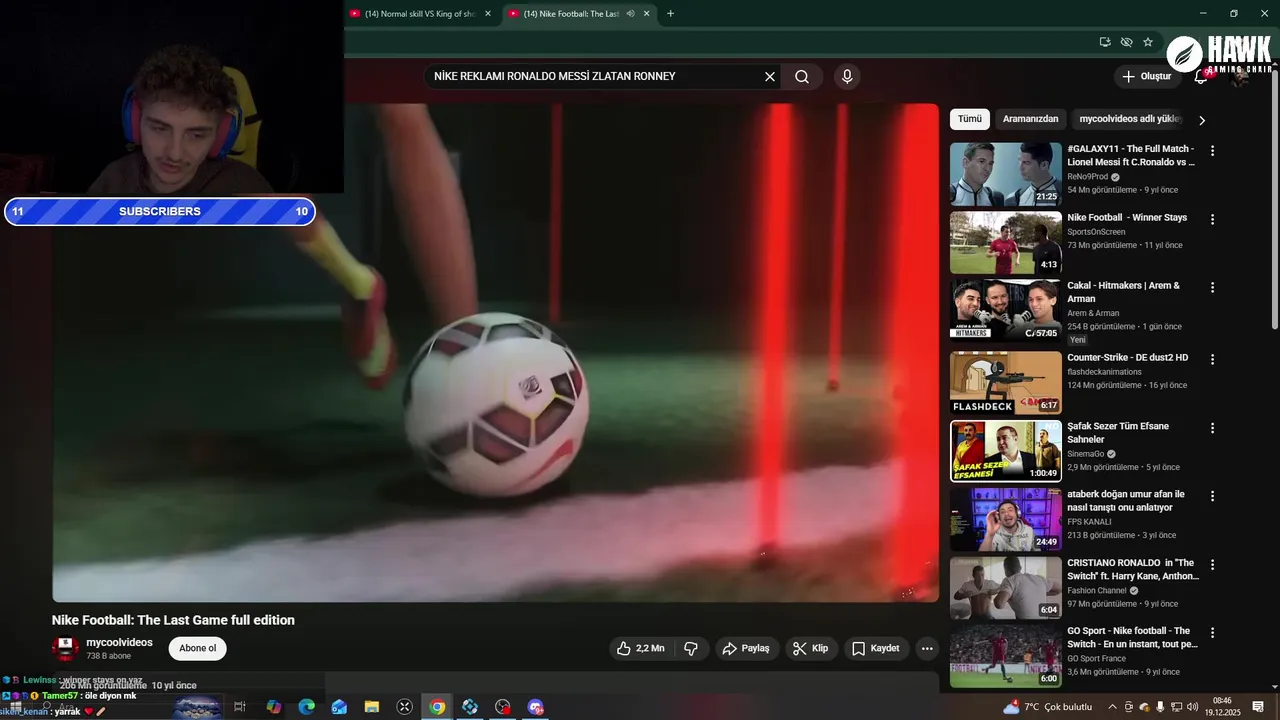Open the YouTube notifications bell
This screenshot has width=1280, height=720.
[x=1202, y=76]
